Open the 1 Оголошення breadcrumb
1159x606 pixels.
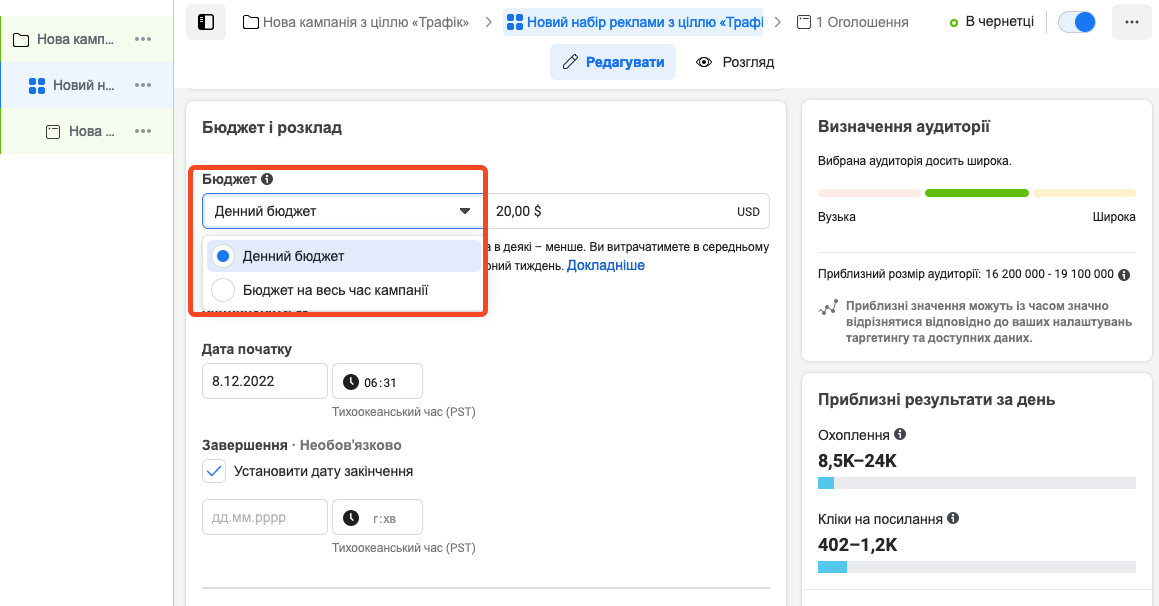coord(853,22)
